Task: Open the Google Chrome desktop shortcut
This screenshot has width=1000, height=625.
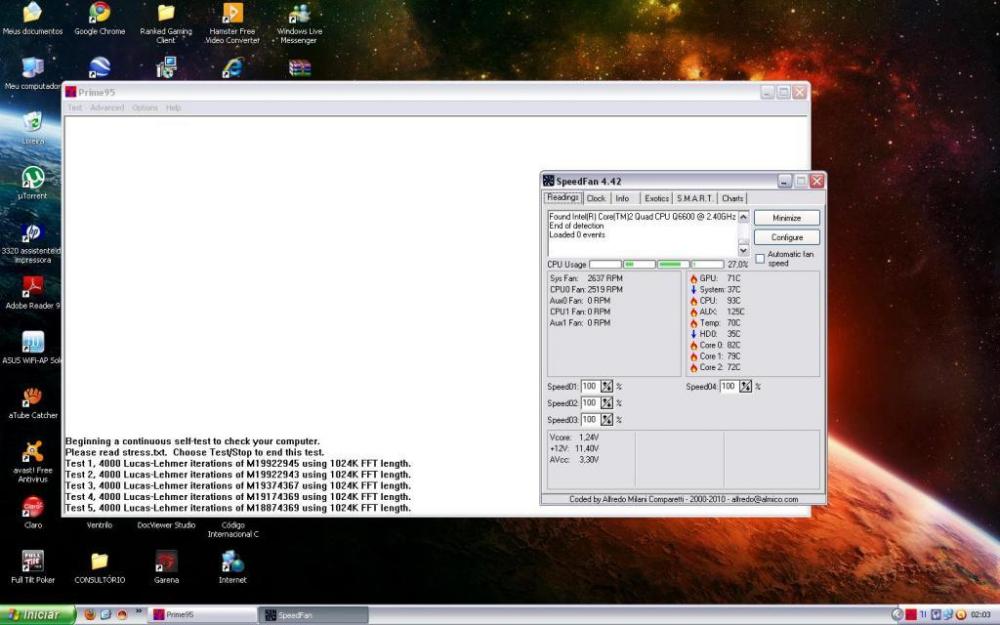Action: 99,13
